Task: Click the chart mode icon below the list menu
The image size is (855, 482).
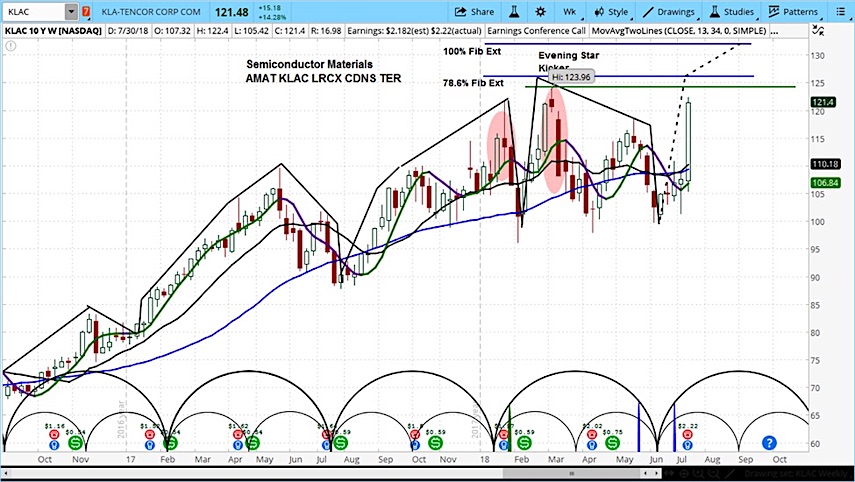Action: (818, 31)
